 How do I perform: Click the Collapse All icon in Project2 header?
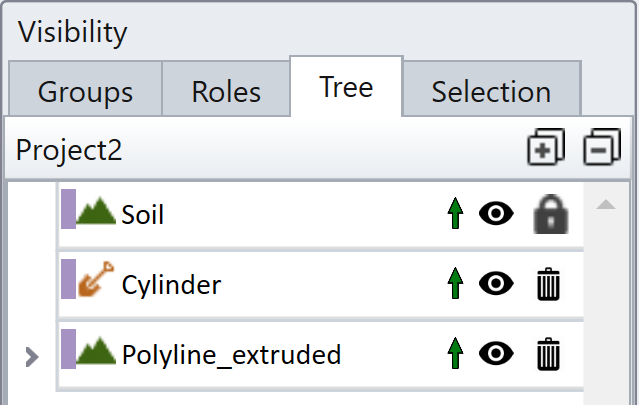(x=602, y=148)
